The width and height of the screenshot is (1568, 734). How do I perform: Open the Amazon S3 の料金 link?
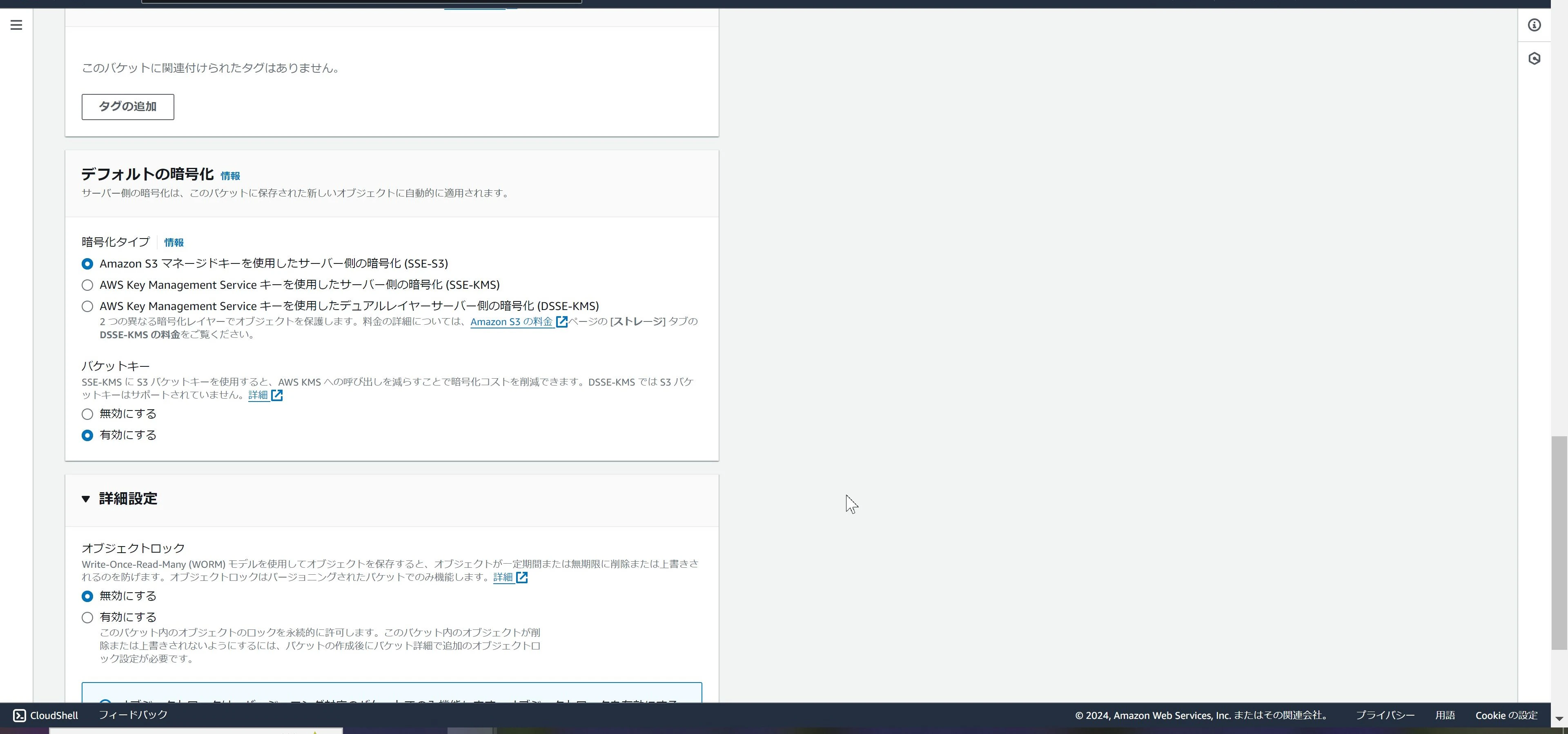[x=511, y=321]
